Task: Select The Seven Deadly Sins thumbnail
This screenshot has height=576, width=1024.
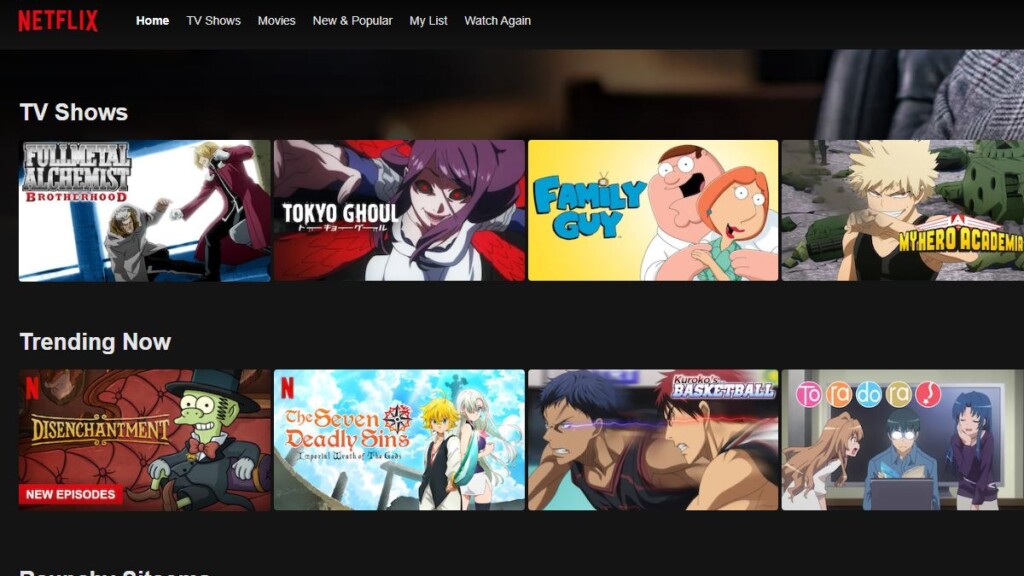Action: 399,440
